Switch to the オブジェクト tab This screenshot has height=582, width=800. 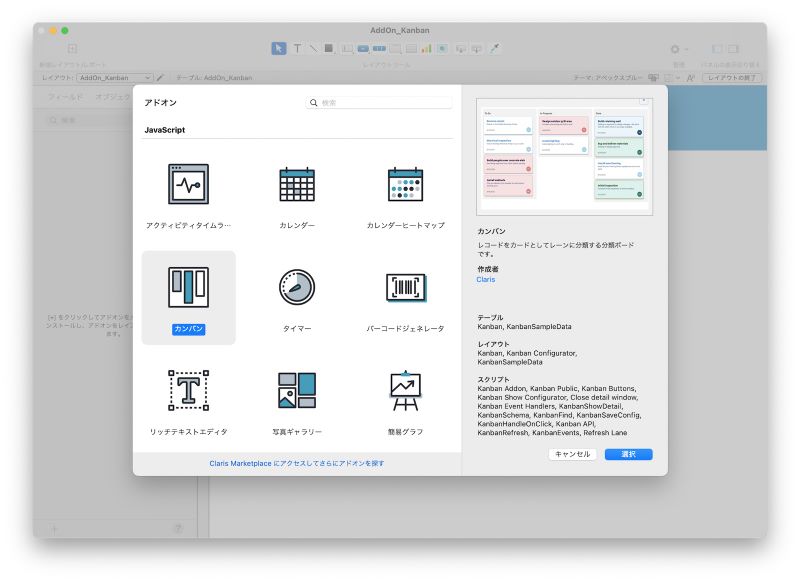(113, 96)
